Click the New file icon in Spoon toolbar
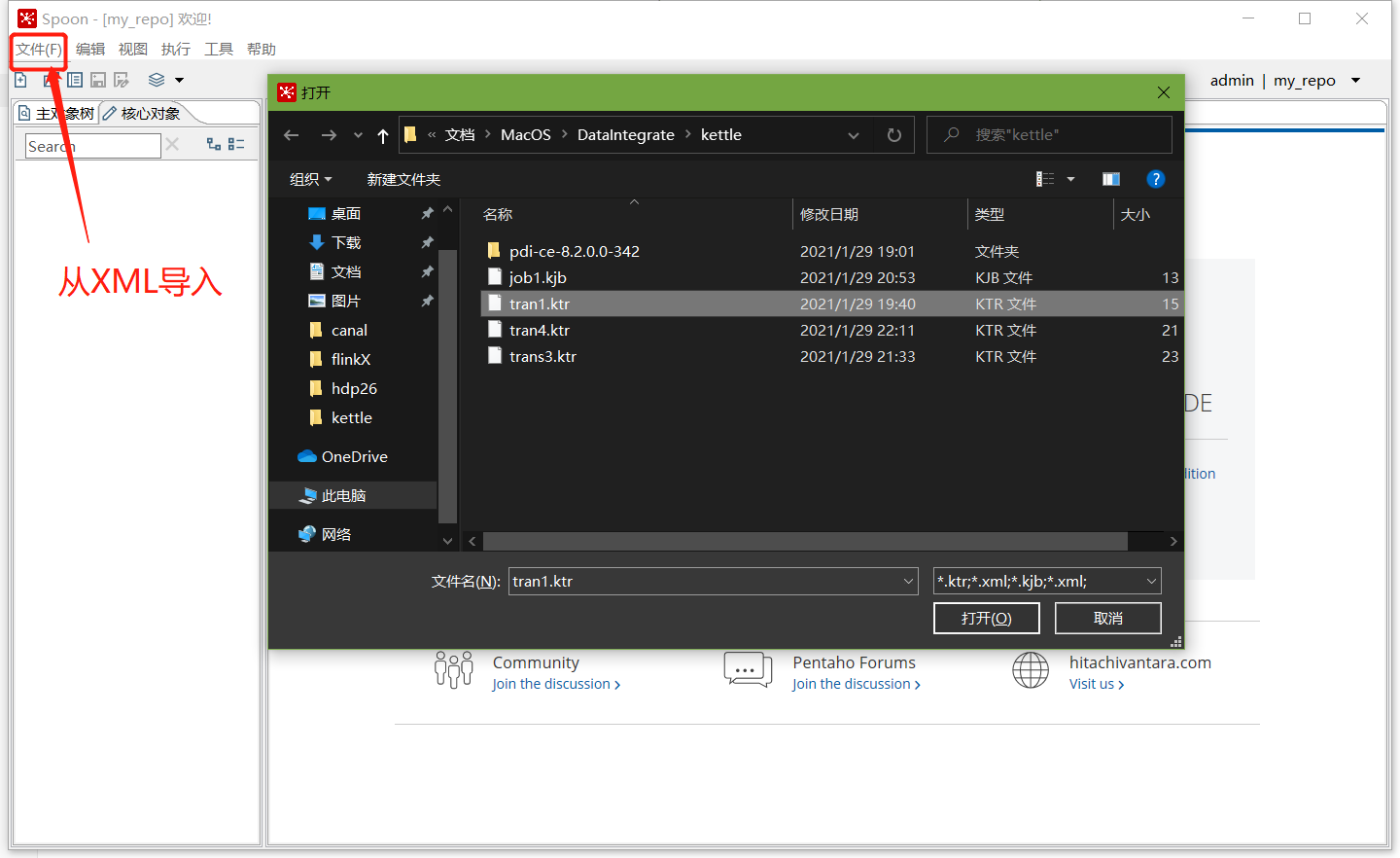The image size is (1400, 858). click(20, 80)
